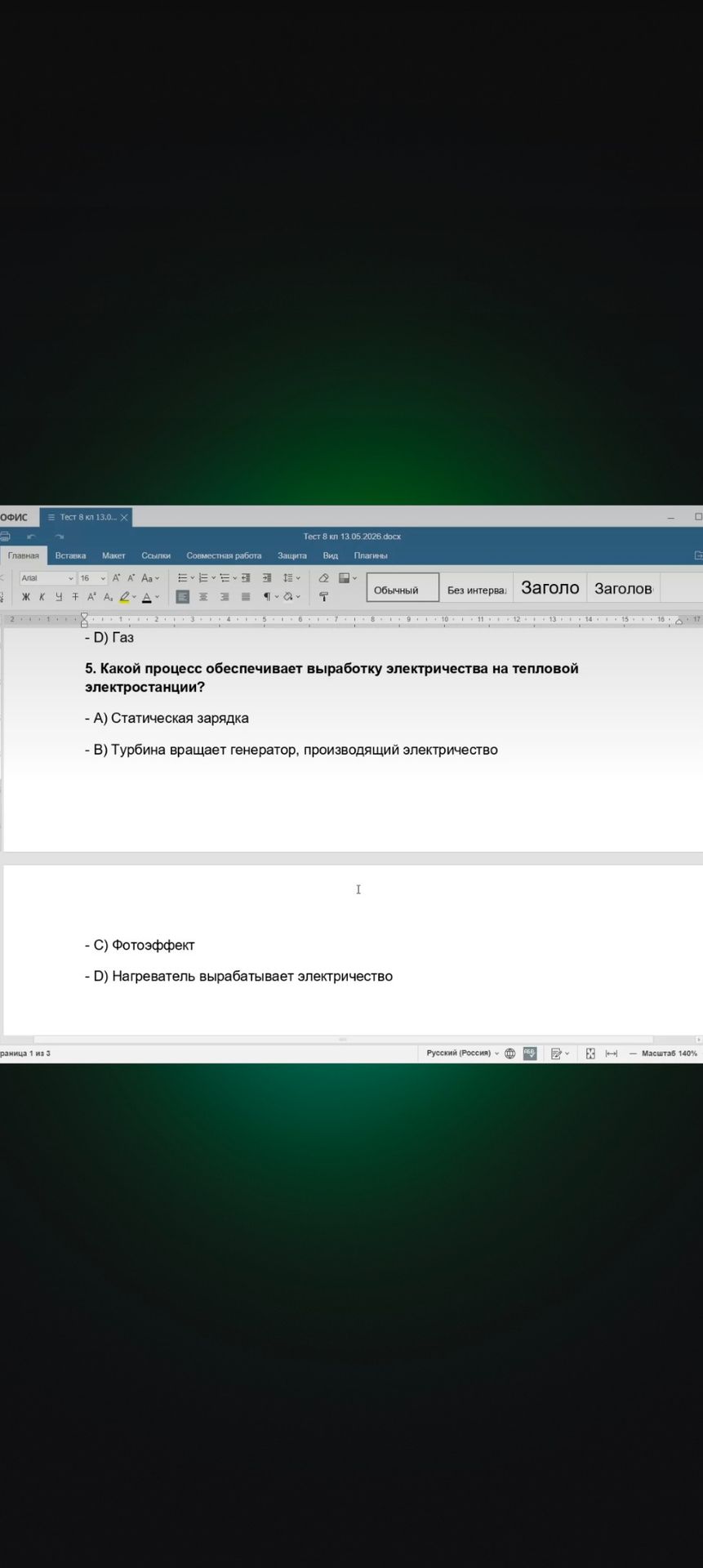
Task: Open the Вид tab
Action: pyautogui.click(x=331, y=555)
